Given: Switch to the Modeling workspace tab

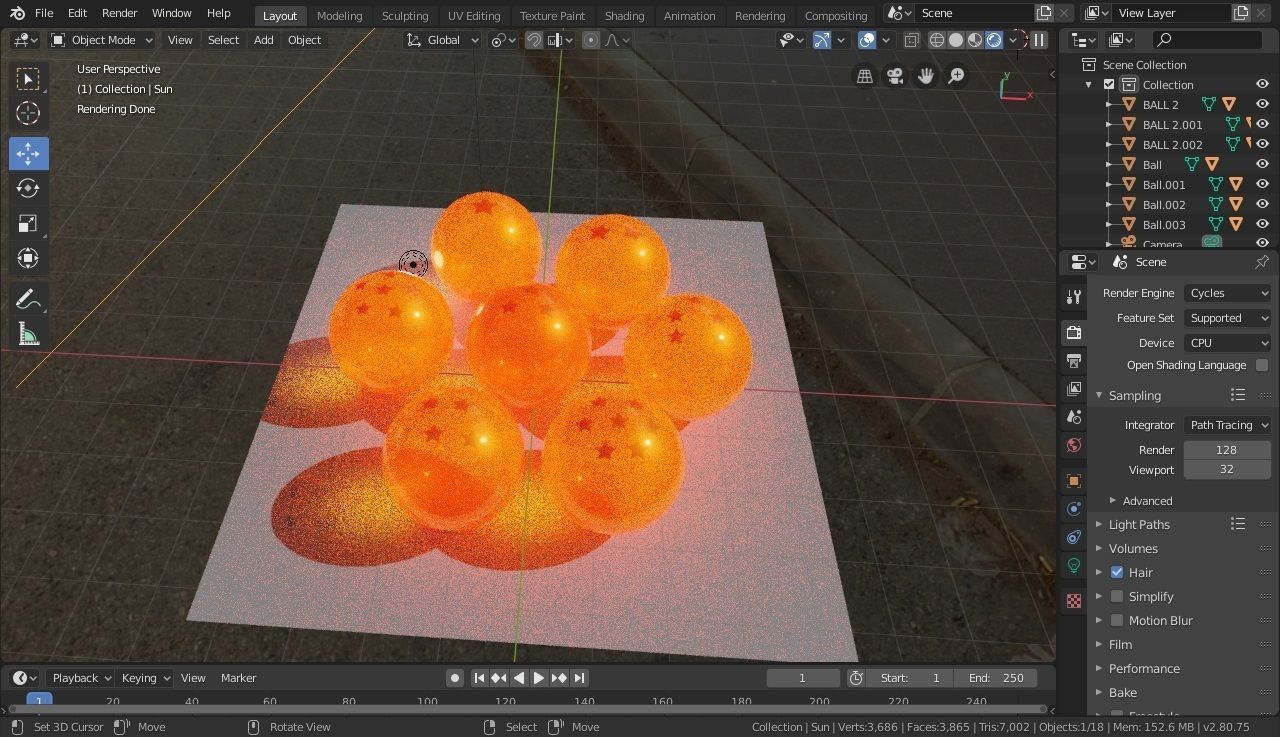Looking at the screenshot, I should tap(339, 15).
